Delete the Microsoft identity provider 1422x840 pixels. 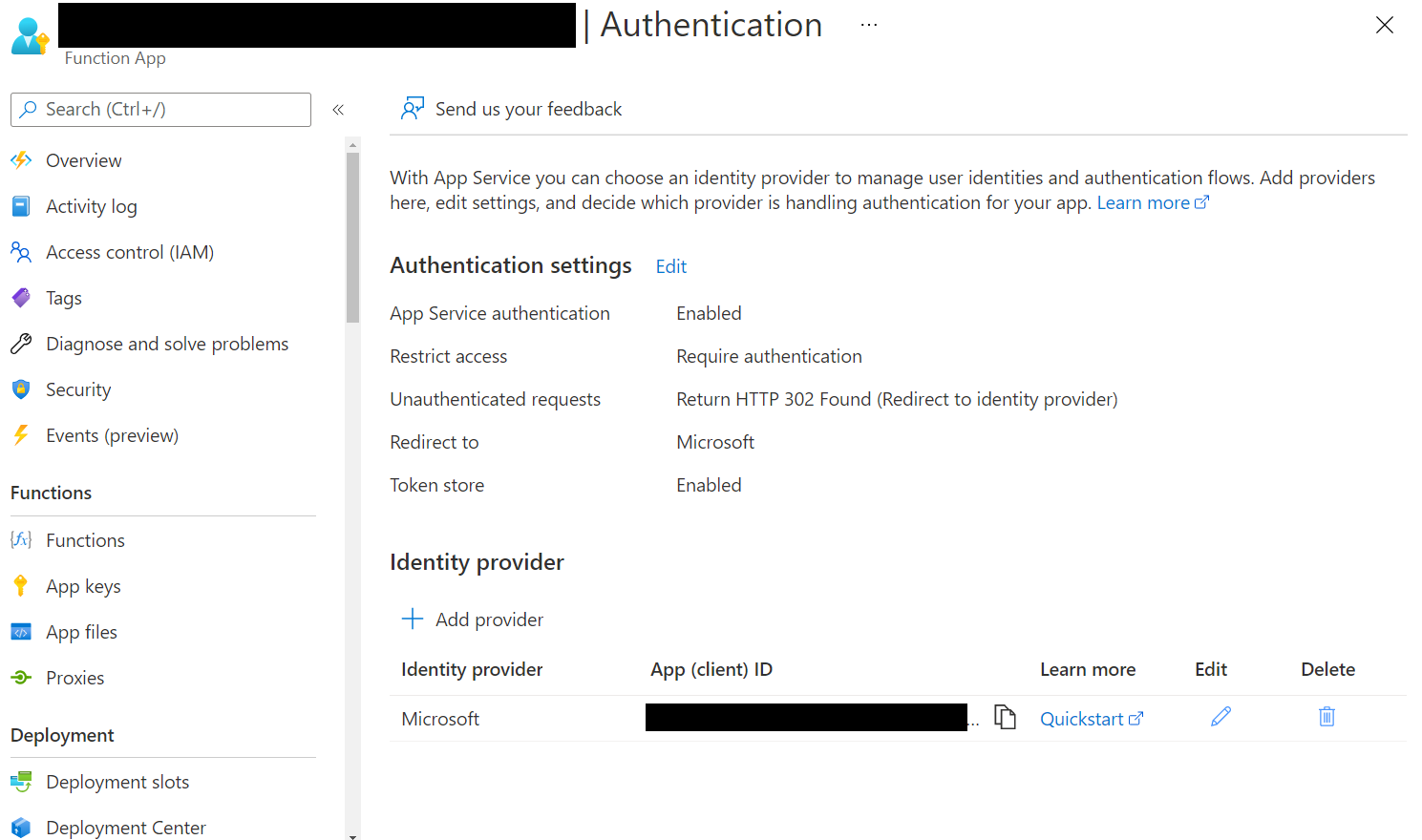pyautogui.click(x=1326, y=715)
